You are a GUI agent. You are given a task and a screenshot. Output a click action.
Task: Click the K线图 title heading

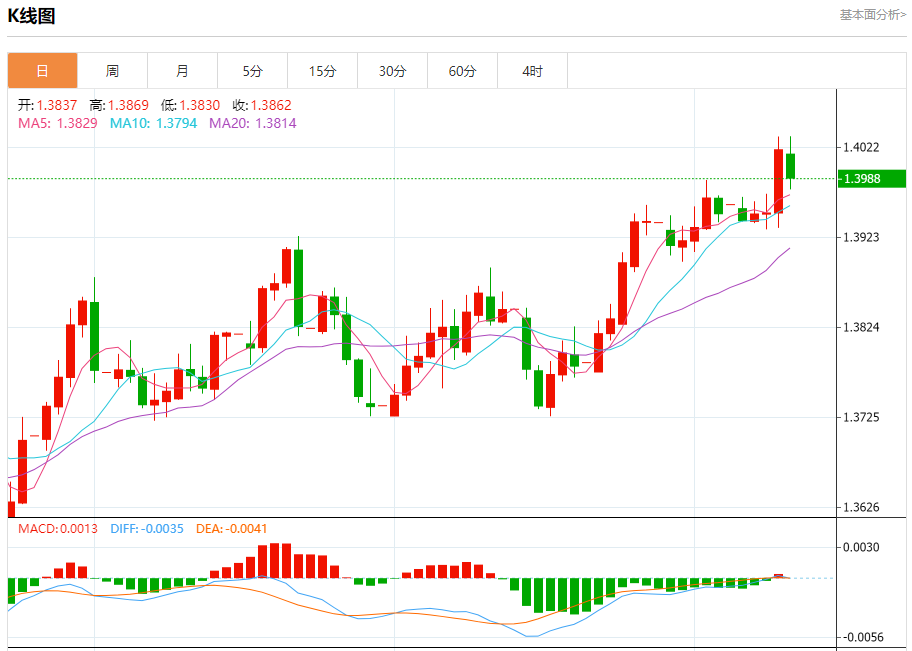[x=32, y=16]
